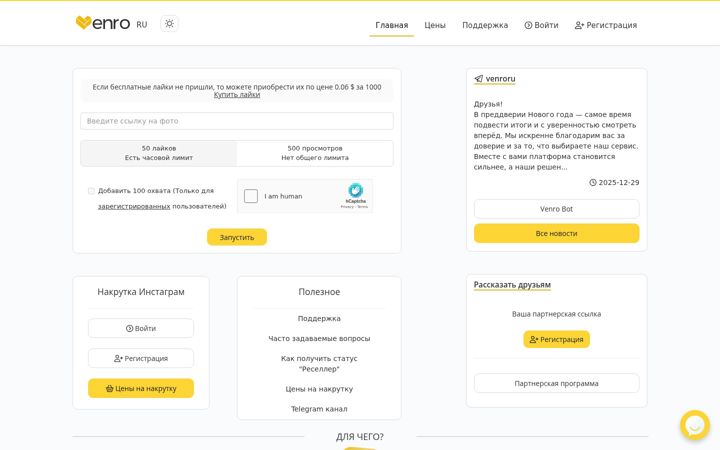
Task: Click the Цены на накрутку yellow button
Action: click(x=141, y=388)
